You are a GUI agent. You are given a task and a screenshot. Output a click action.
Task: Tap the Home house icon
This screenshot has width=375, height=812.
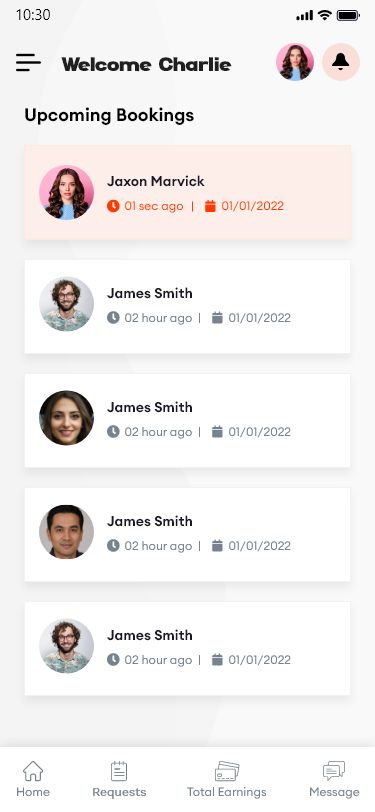(33, 771)
